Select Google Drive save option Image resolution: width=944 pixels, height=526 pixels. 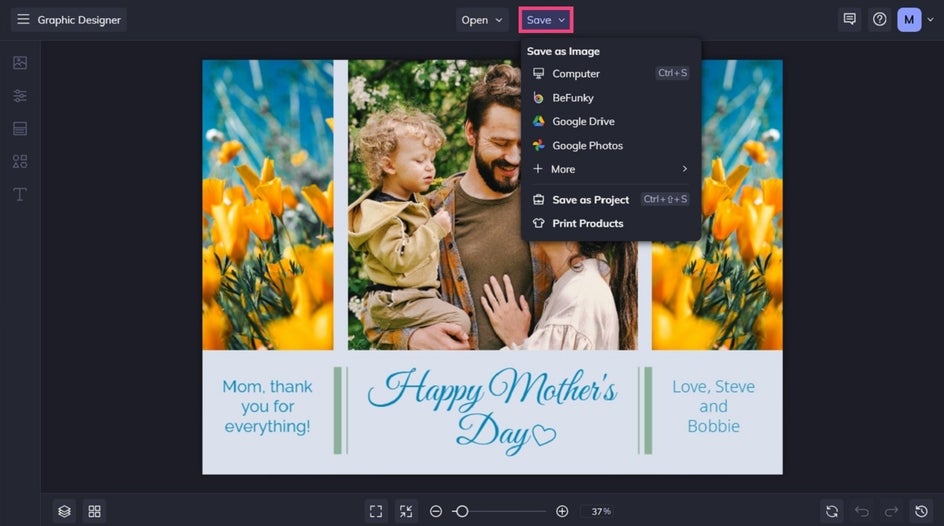[x=583, y=122]
